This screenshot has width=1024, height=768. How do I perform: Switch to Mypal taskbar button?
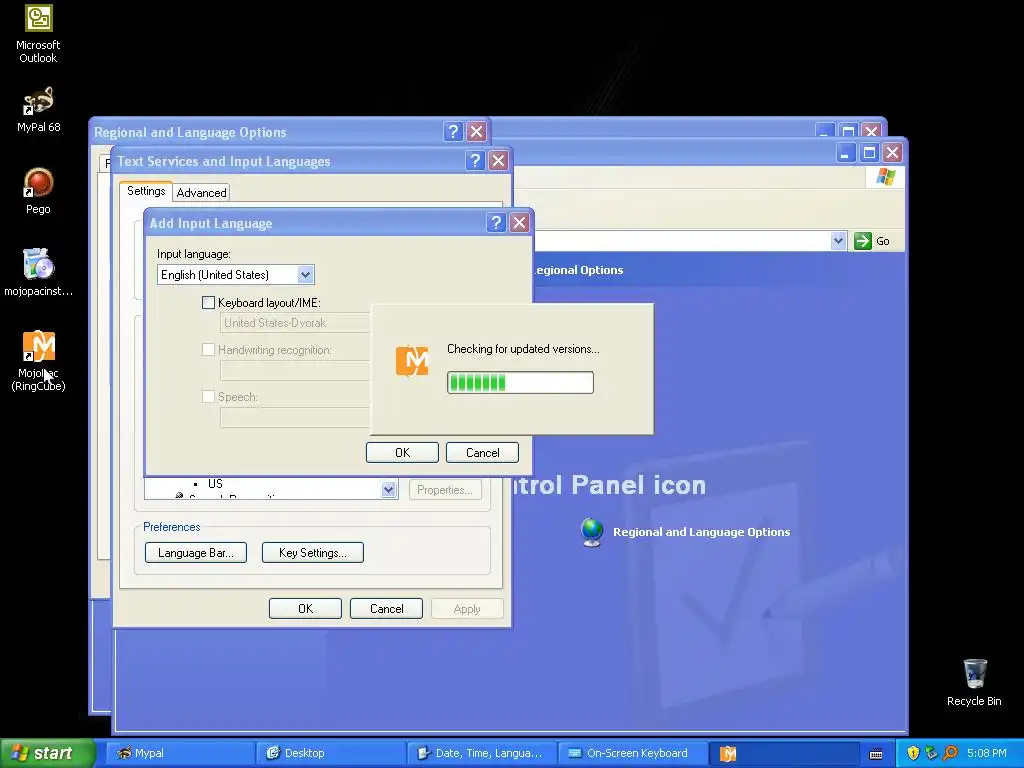click(x=179, y=753)
